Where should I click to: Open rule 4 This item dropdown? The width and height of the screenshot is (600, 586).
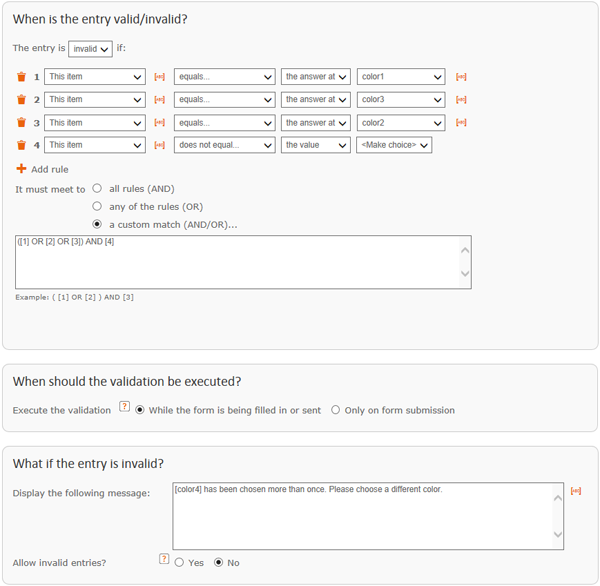[x=95, y=145]
